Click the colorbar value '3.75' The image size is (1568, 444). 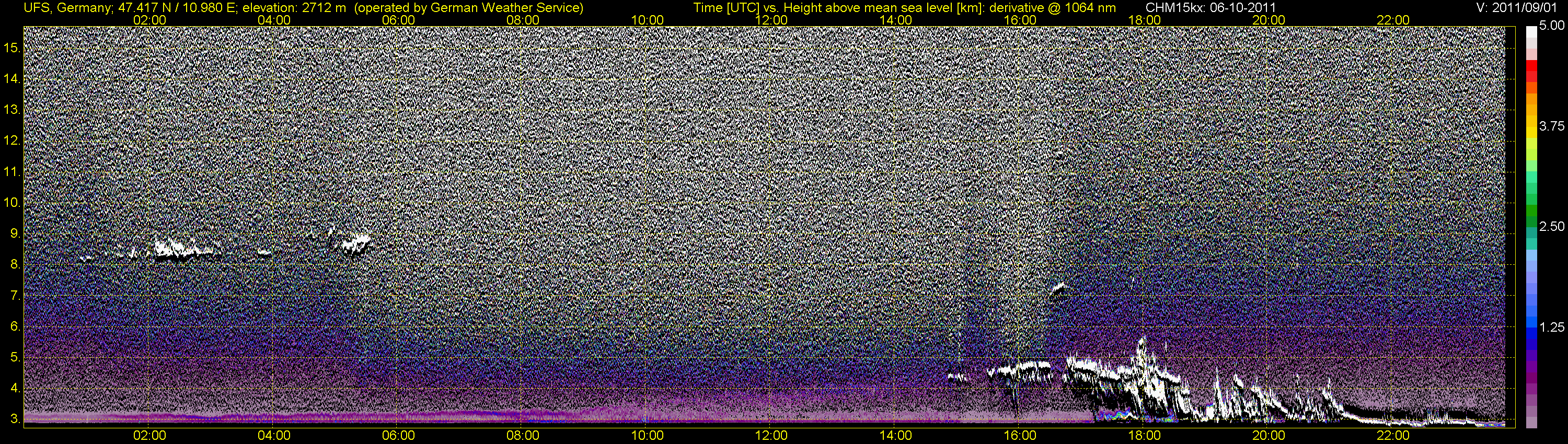(x=1552, y=126)
